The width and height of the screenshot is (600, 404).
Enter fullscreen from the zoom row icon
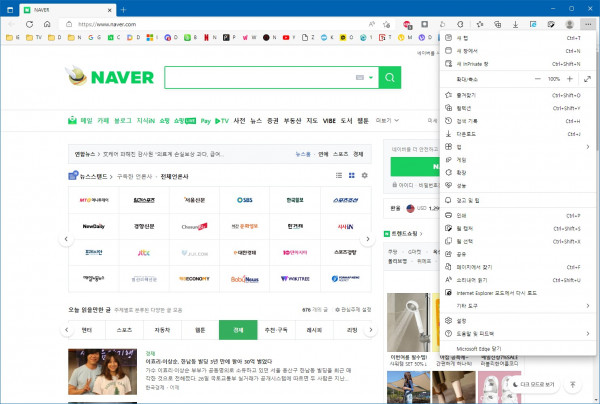coord(587,79)
